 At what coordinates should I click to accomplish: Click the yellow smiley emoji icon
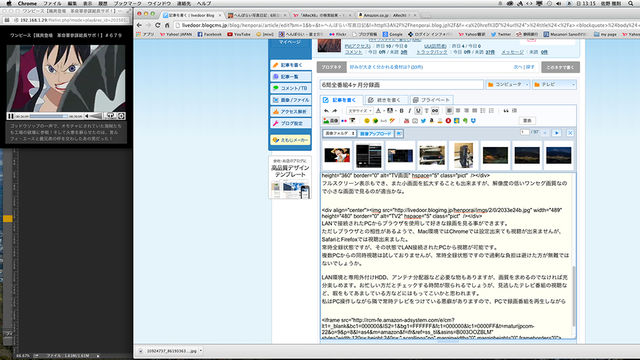tap(367, 121)
